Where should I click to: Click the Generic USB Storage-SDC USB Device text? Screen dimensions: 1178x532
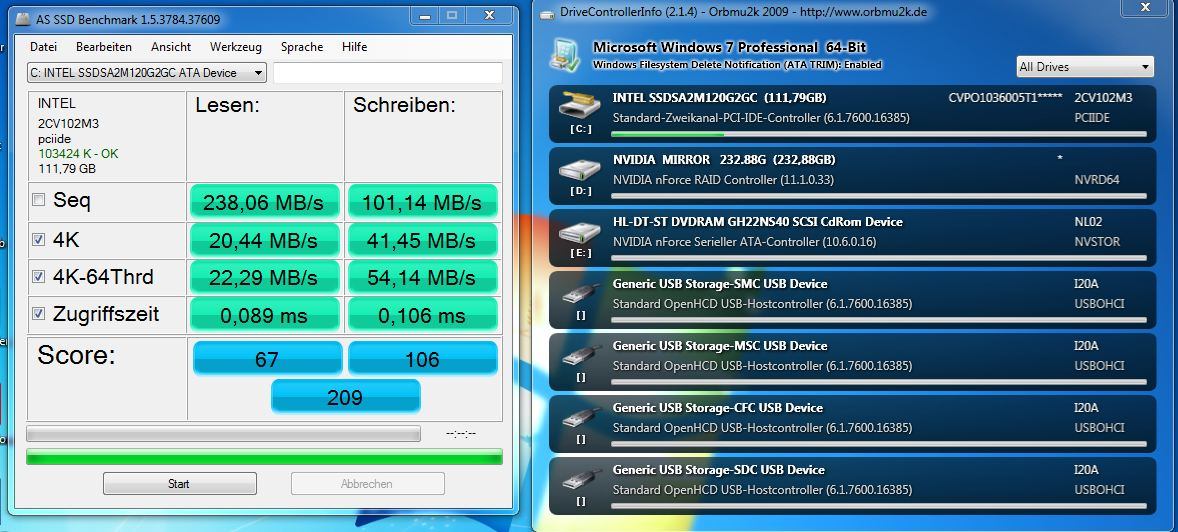(718, 470)
